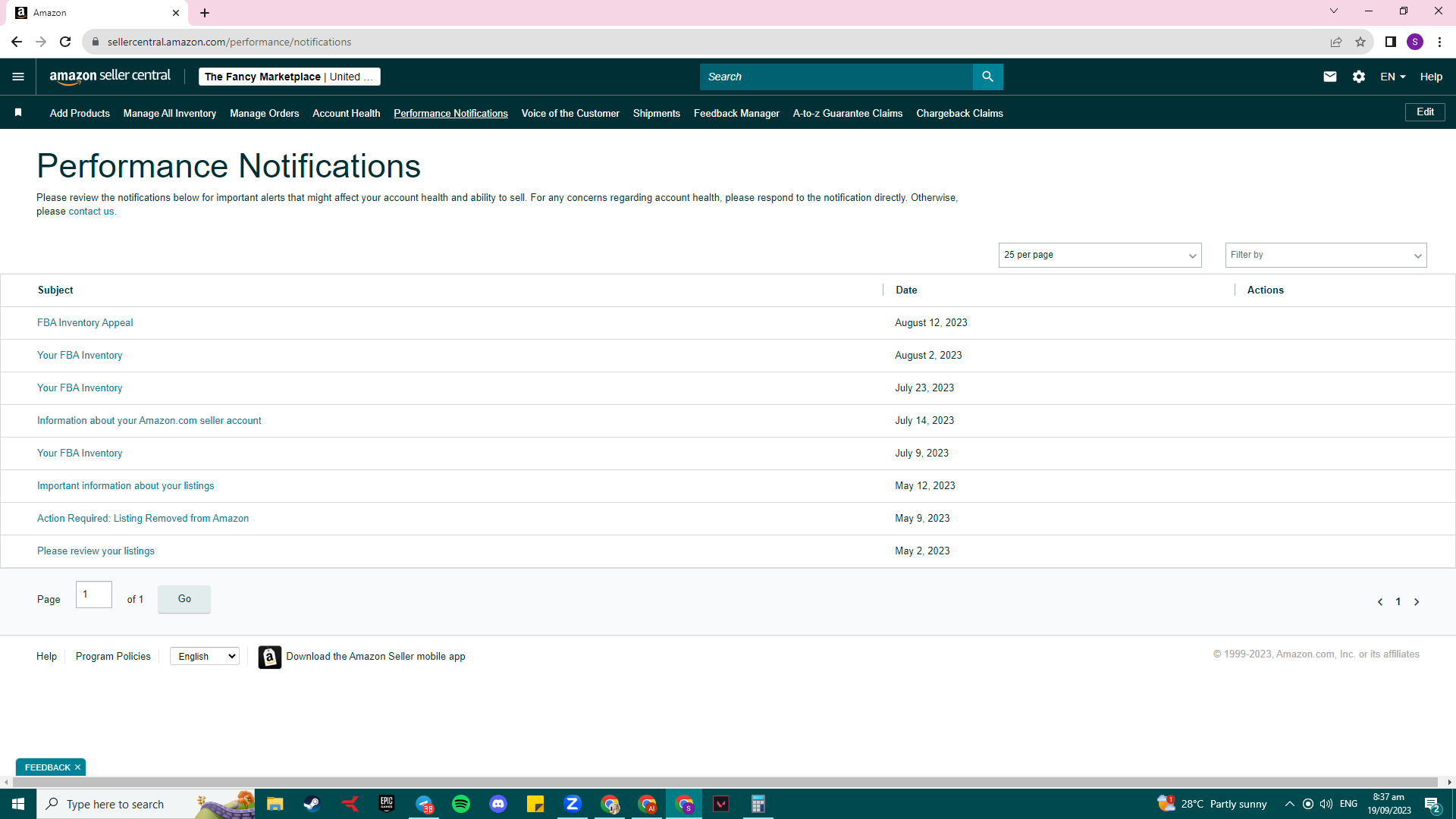Open Action Required: Listing Removed notification

[x=143, y=519]
